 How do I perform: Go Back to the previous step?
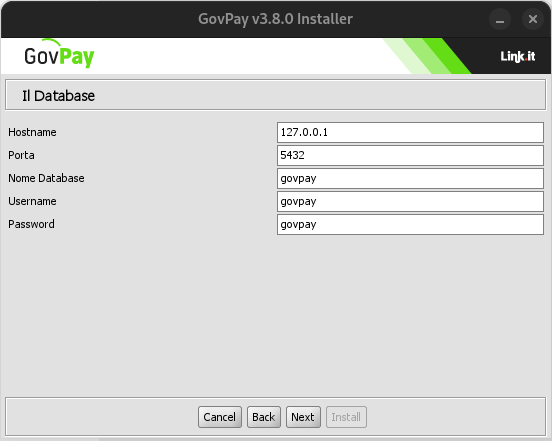[x=264, y=417]
